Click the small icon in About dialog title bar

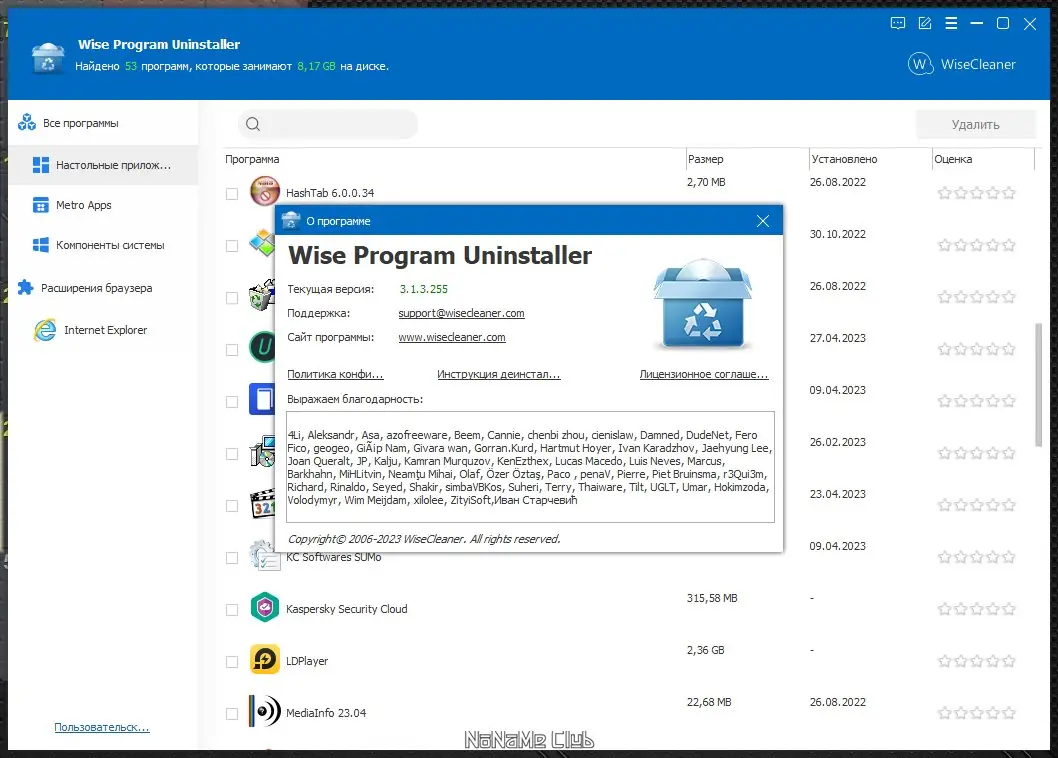(x=291, y=220)
